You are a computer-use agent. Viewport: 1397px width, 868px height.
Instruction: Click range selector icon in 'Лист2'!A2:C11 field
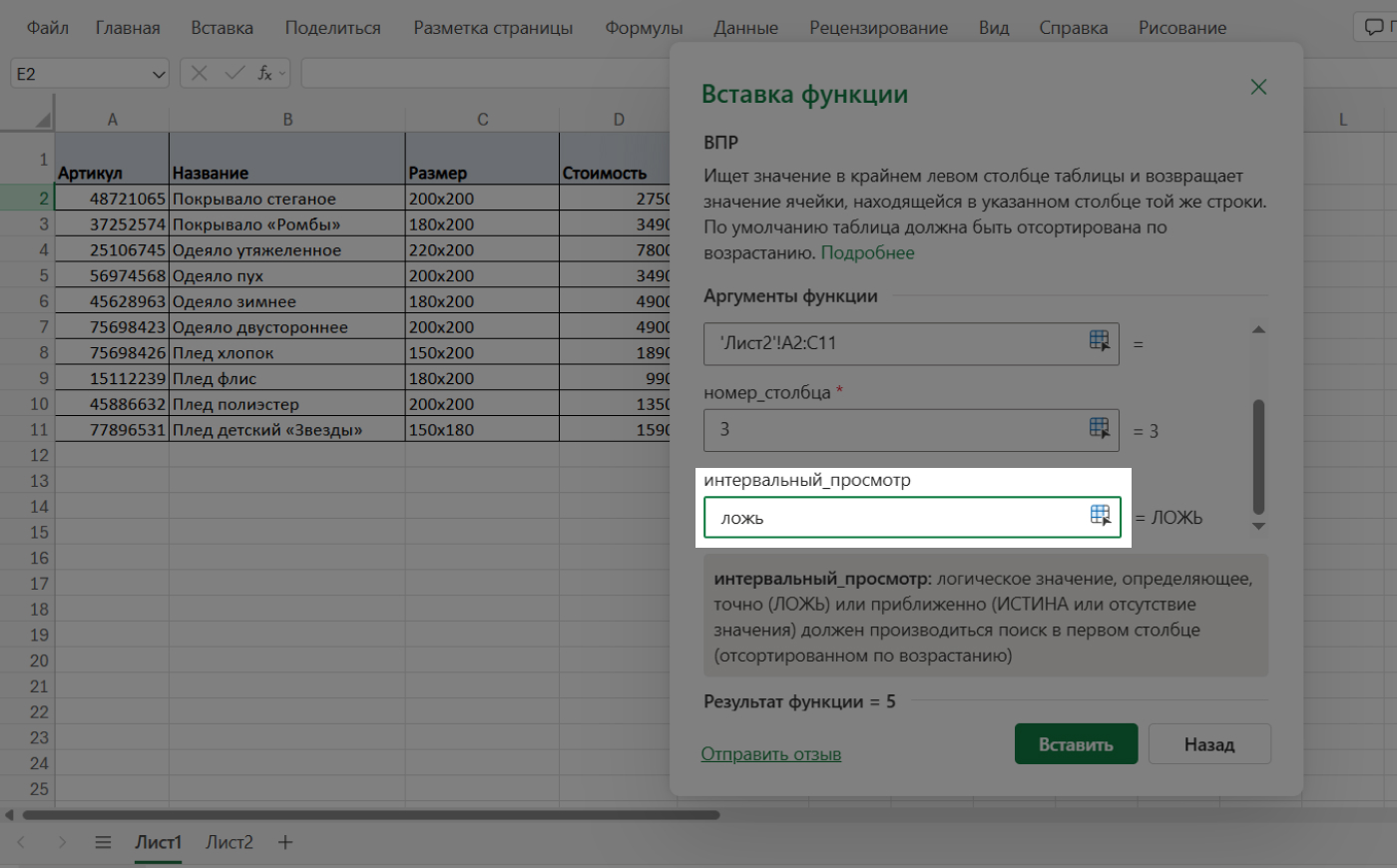click(1099, 341)
